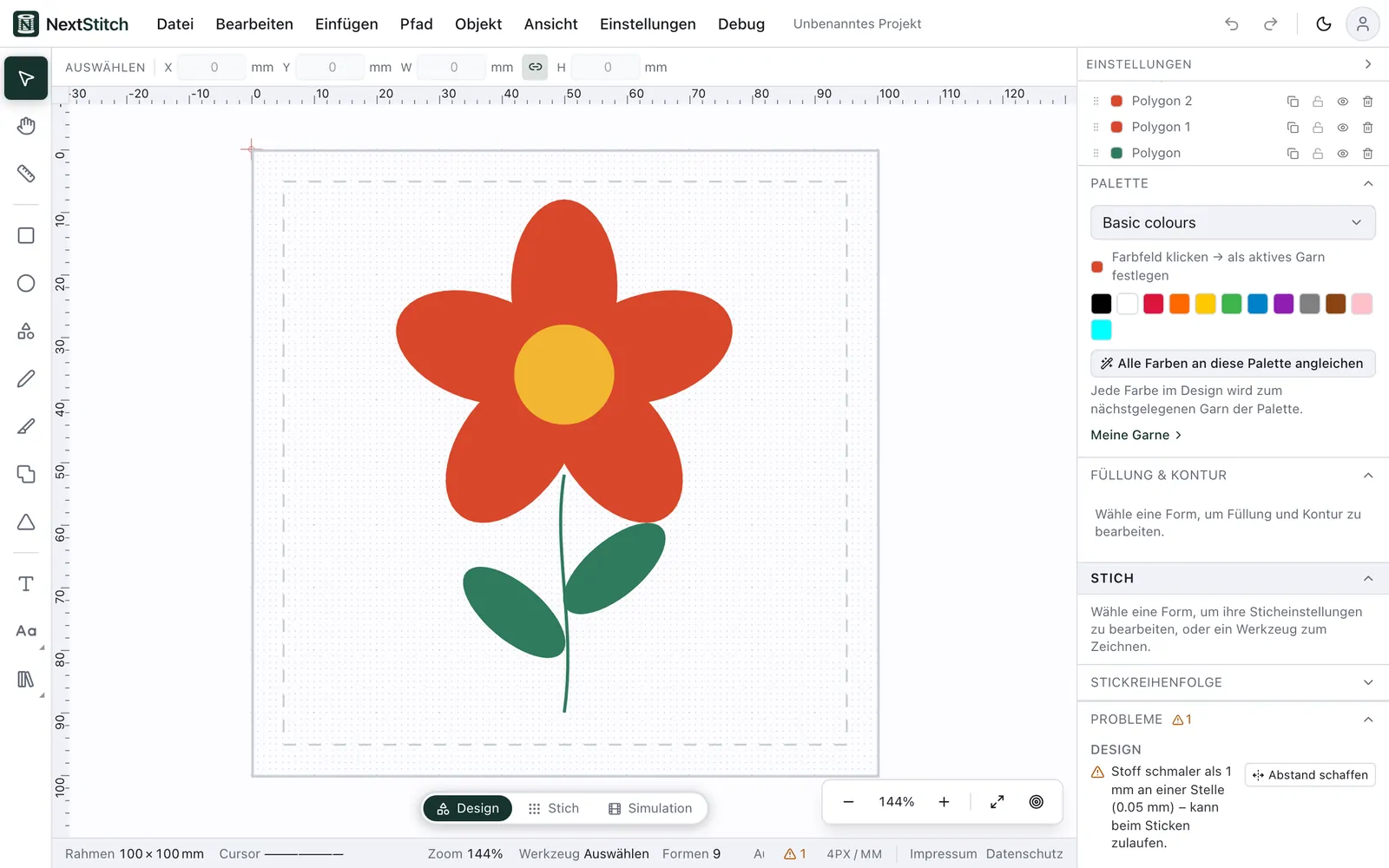This screenshot has width=1389, height=868.
Task: Switch to the Simulation view tab
Action: 650,808
